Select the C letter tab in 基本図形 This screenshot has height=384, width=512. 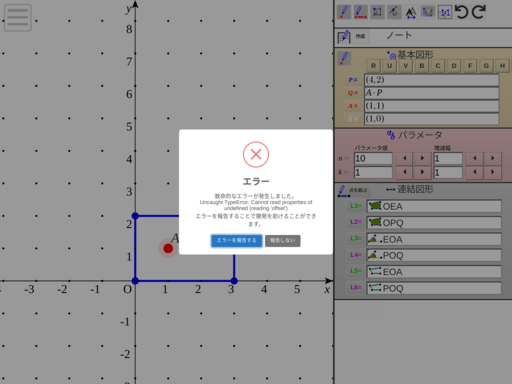[438, 66]
